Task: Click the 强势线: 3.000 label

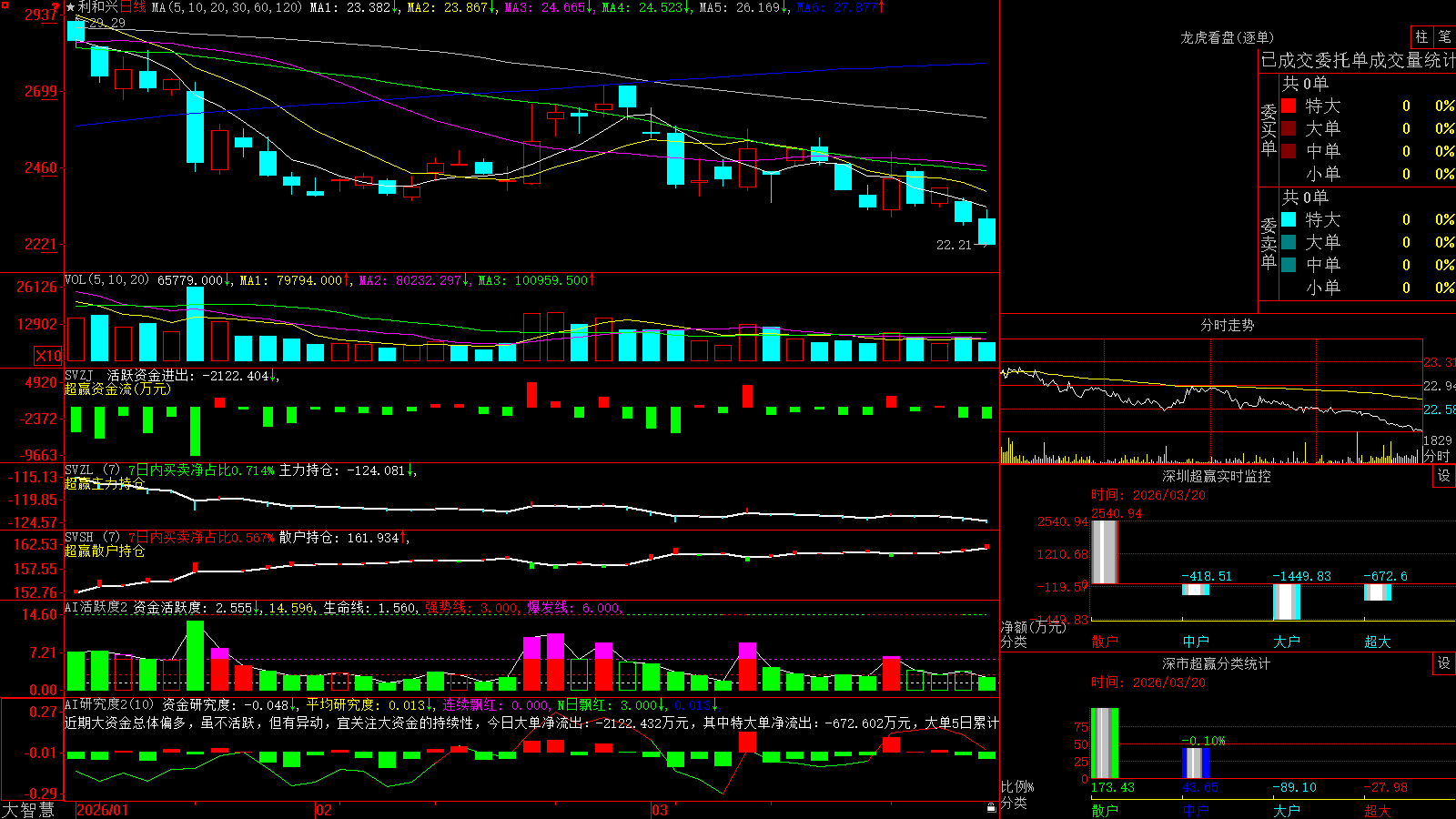Action: 472,607
